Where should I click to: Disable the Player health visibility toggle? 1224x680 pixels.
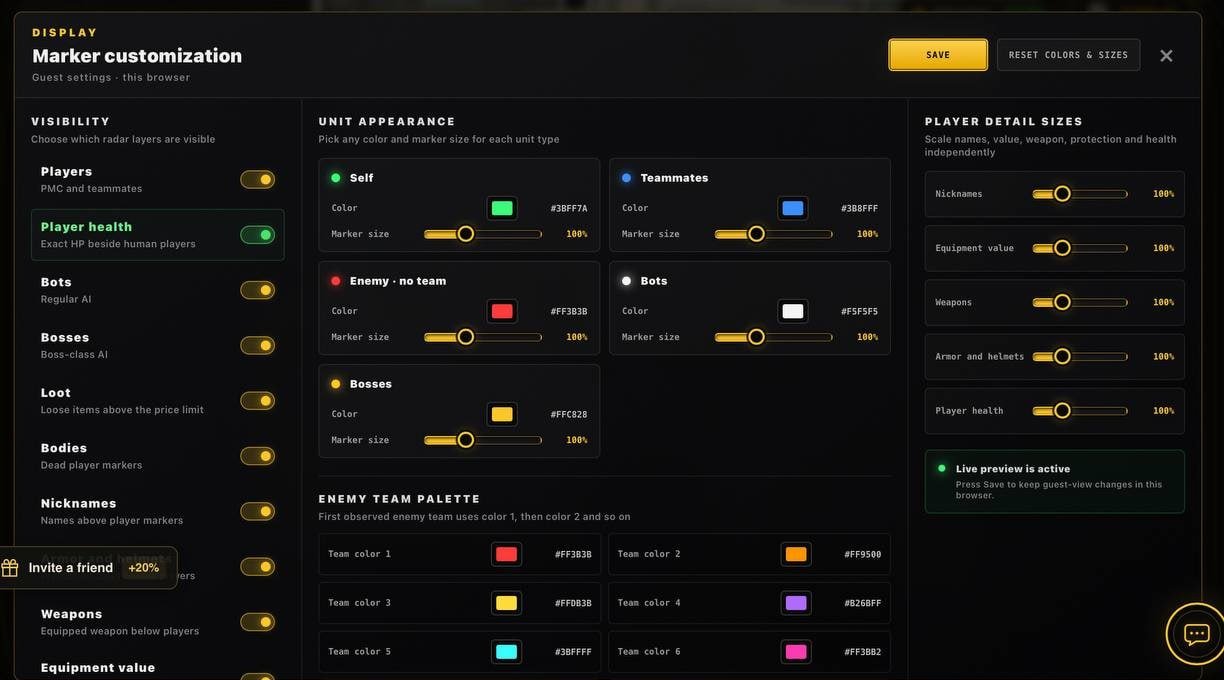tap(257, 235)
